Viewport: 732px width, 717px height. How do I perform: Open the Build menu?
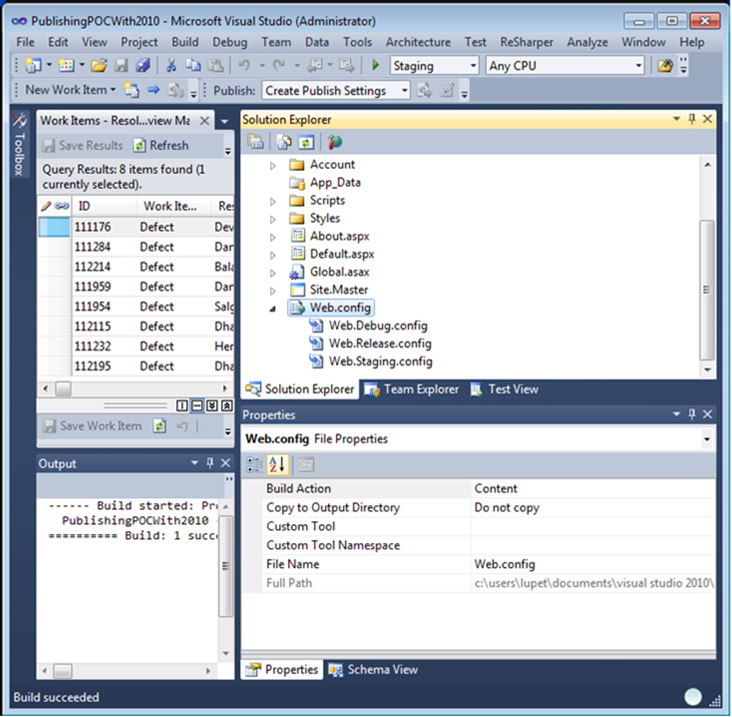coord(185,42)
